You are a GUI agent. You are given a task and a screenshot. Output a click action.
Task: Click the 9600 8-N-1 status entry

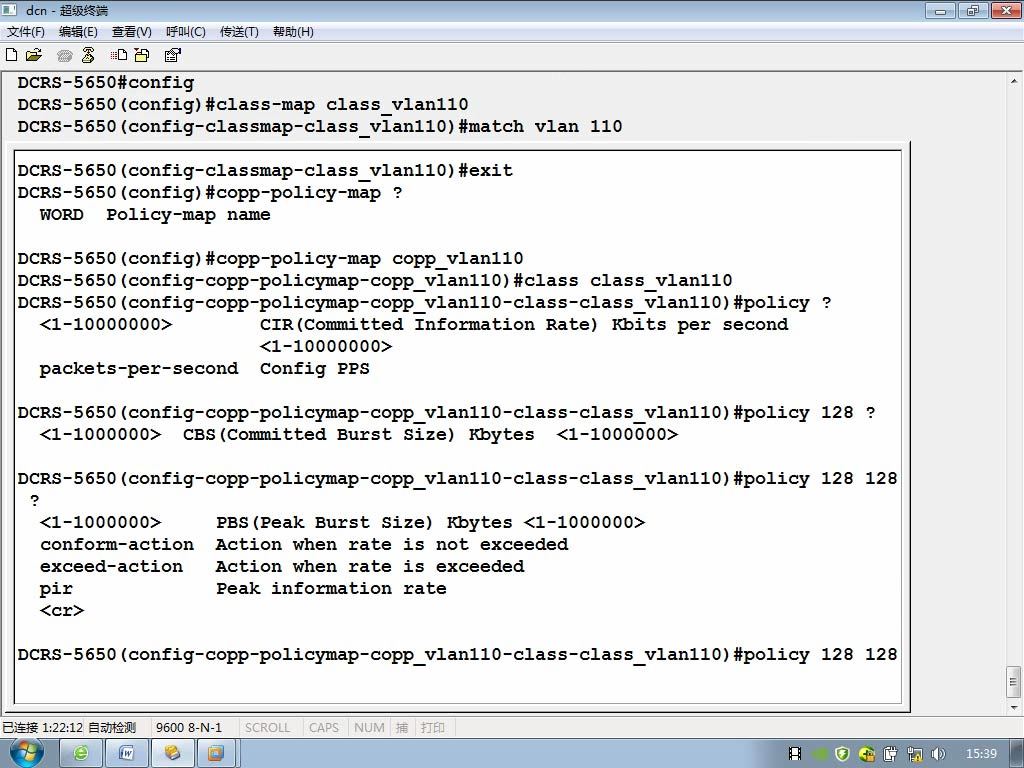click(189, 728)
